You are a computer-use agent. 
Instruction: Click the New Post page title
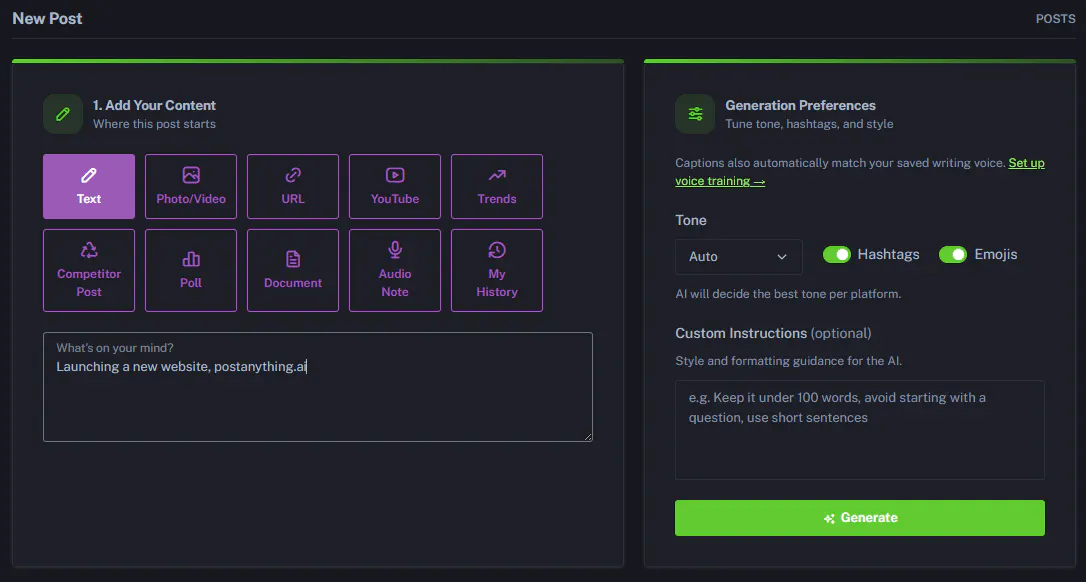[x=47, y=19]
